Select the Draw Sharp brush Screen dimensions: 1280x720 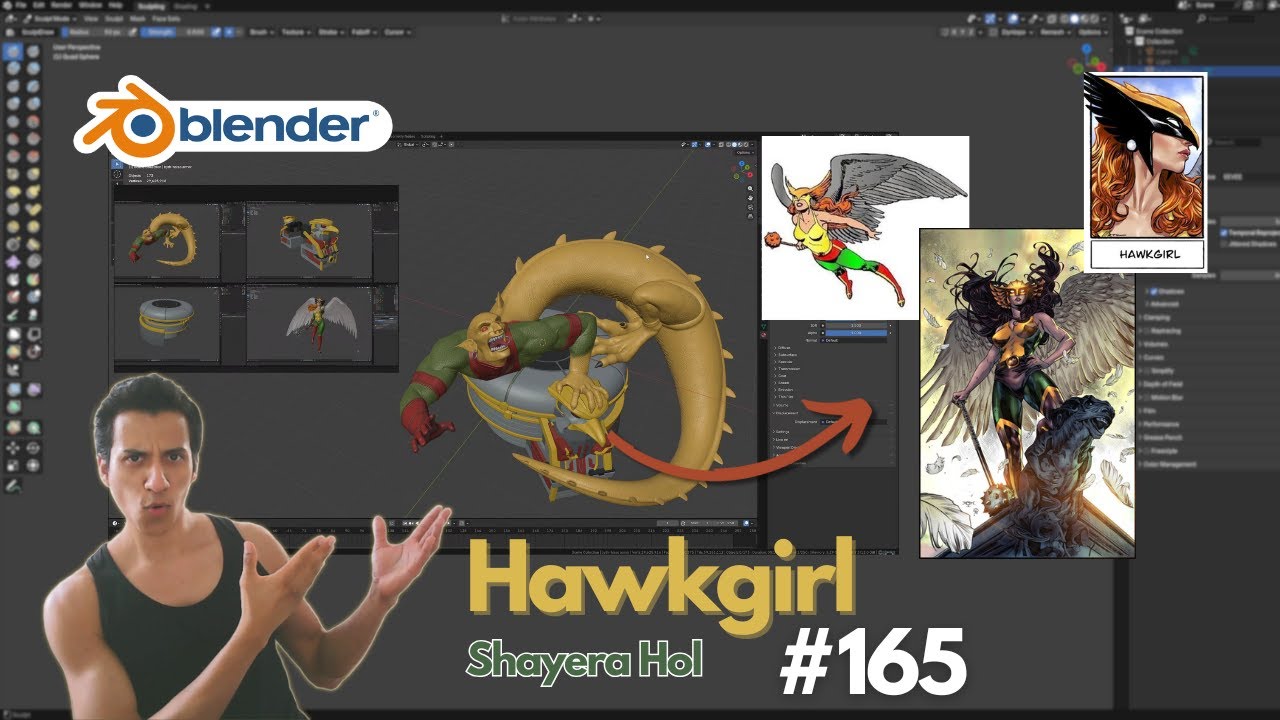click(x=33, y=51)
